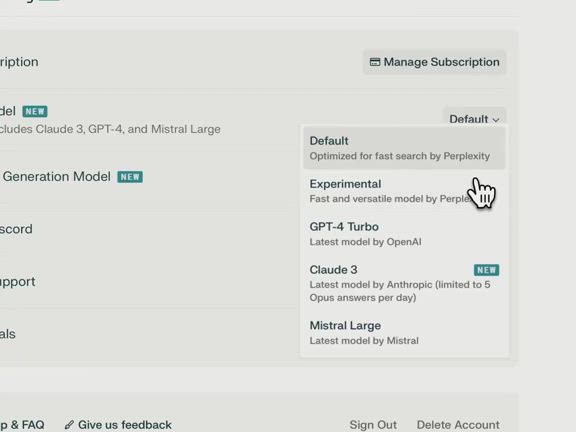
Task: Click the Sign Out link
Action: [x=373, y=425]
